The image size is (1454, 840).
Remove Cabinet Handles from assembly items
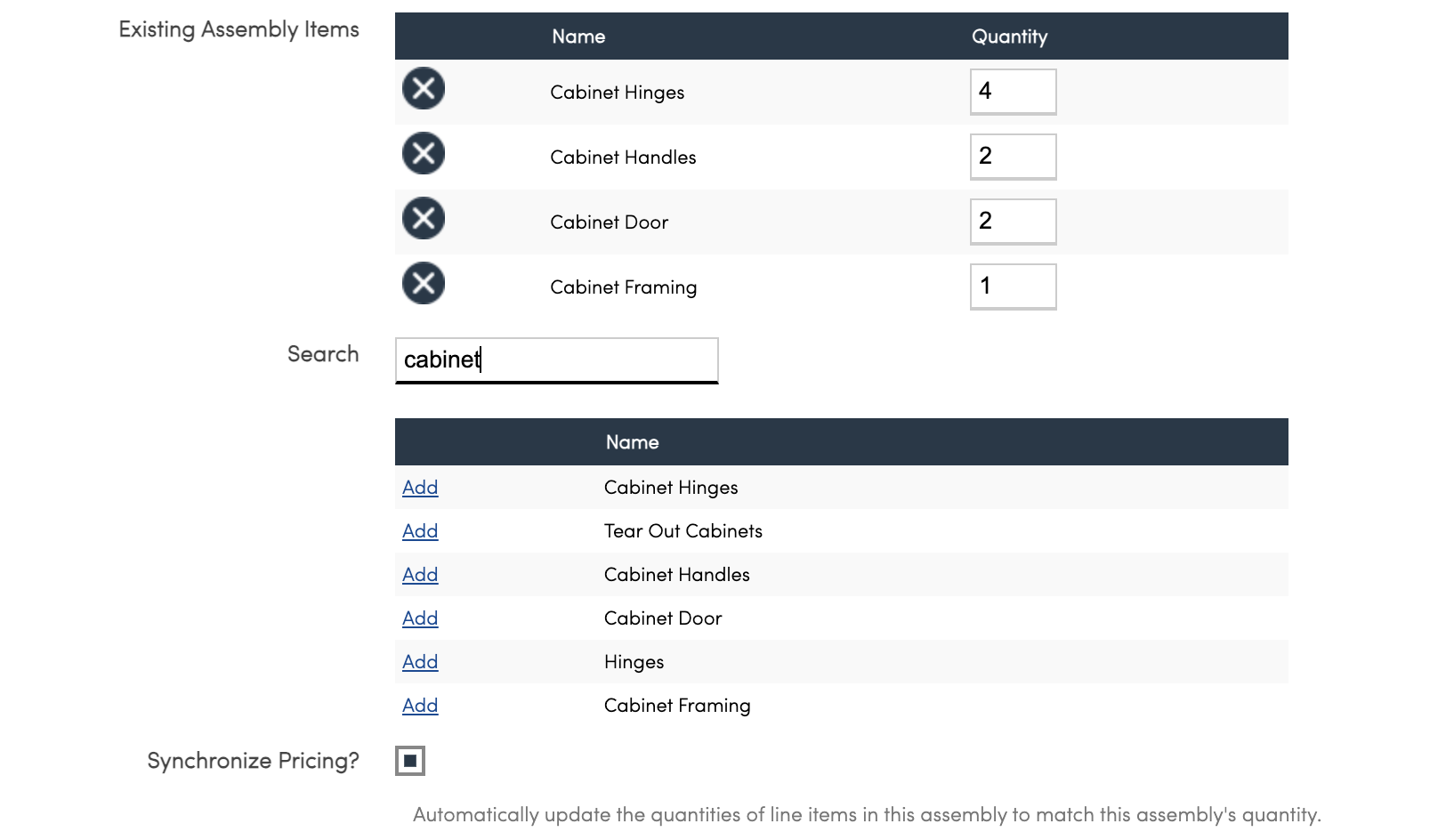point(424,154)
